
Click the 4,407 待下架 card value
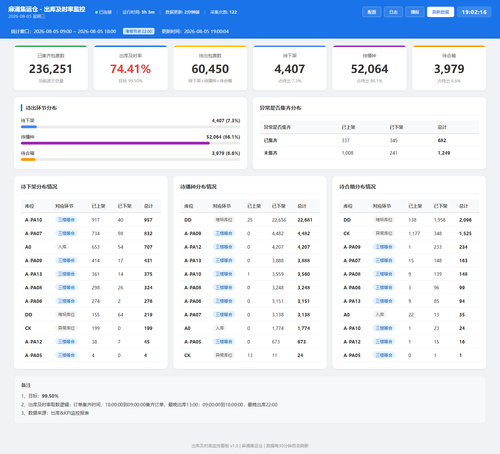pyautogui.click(x=290, y=69)
